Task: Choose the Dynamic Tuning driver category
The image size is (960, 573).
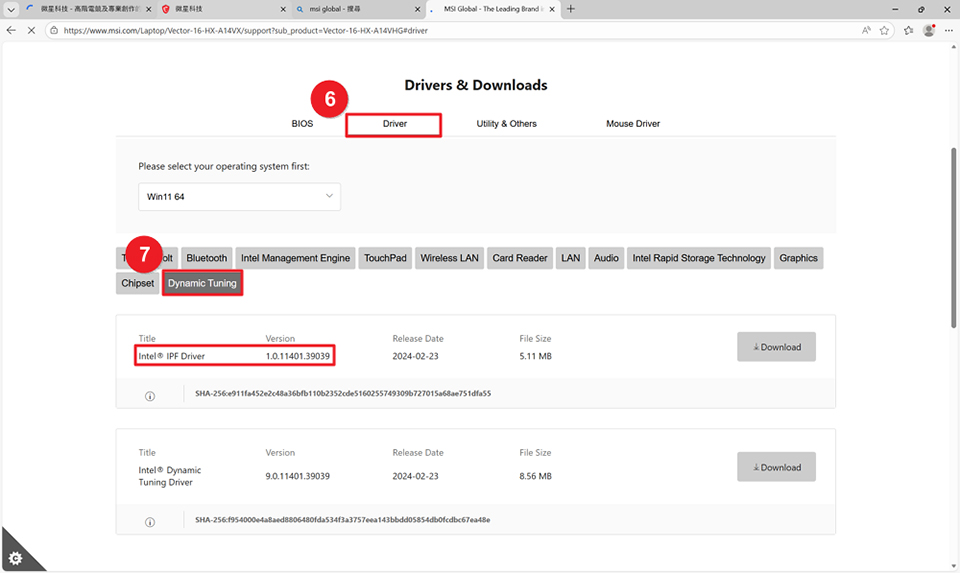Action: (x=202, y=283)
